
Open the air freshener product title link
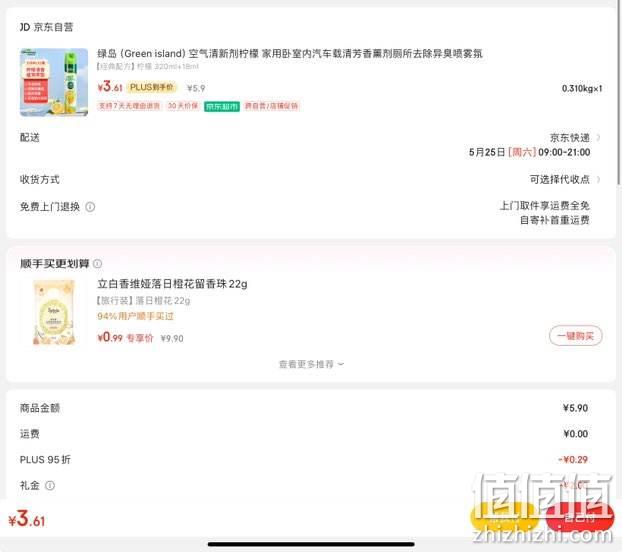[290, 53]
